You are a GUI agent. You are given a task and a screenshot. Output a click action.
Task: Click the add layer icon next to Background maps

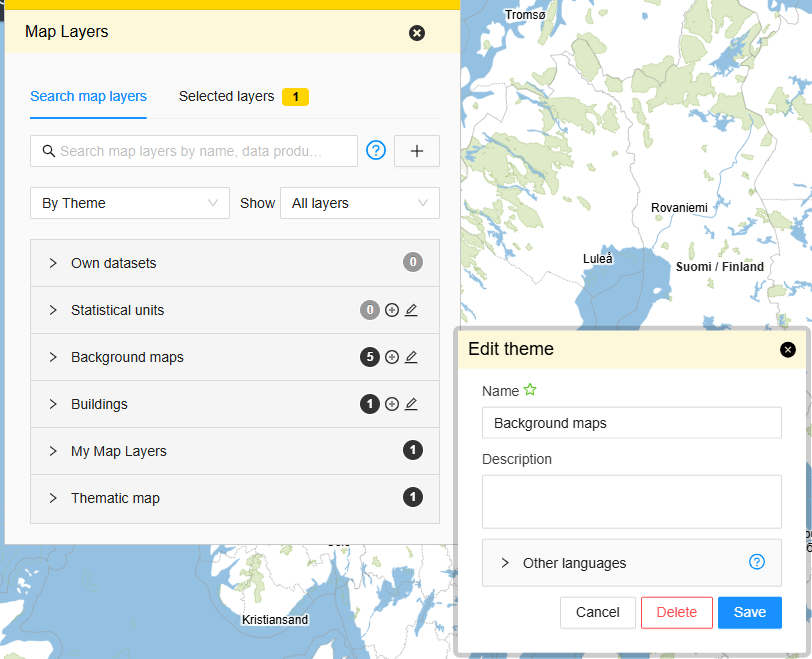tap(392, 357)
